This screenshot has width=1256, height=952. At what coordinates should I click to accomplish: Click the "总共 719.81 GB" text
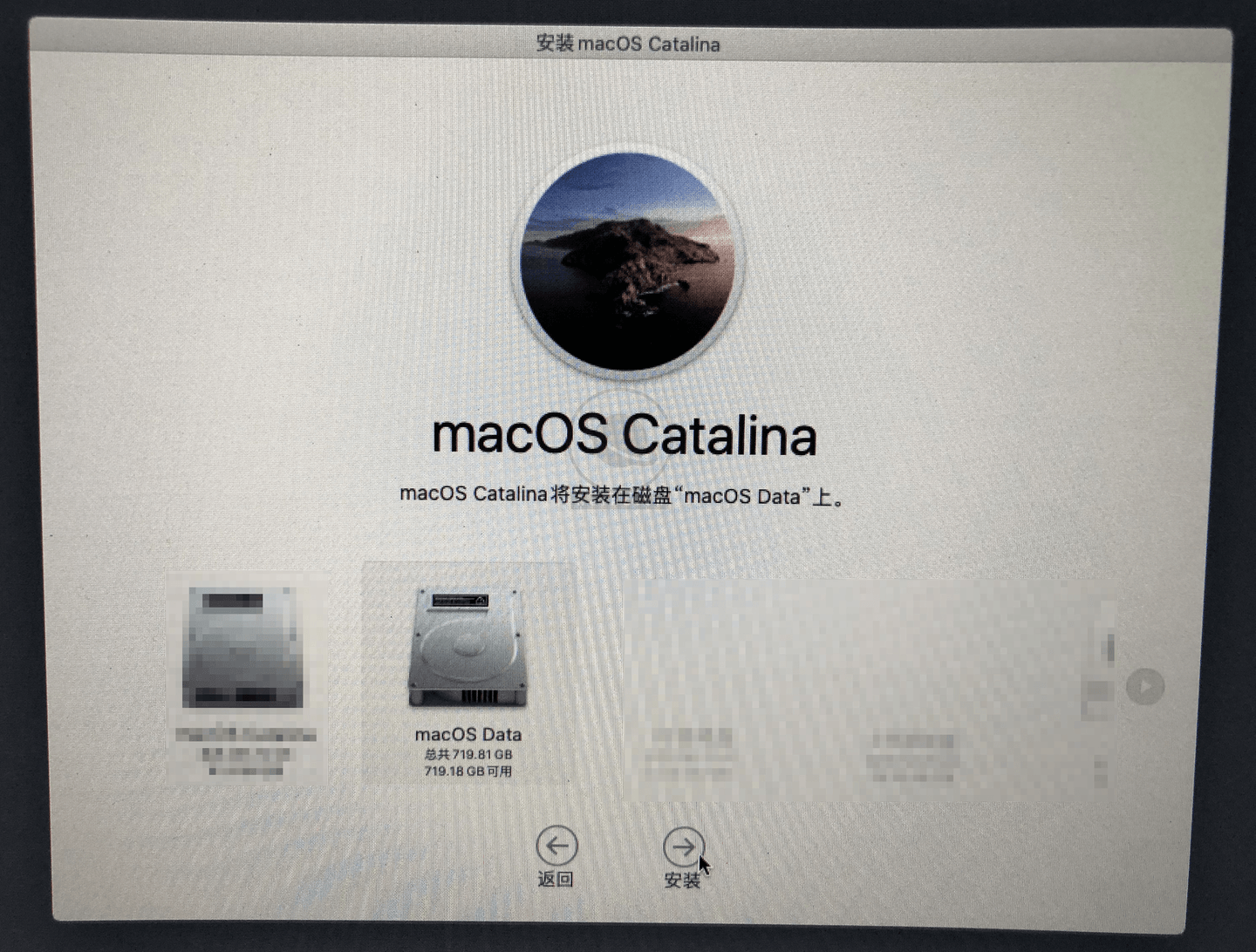[x=468, y=755]
